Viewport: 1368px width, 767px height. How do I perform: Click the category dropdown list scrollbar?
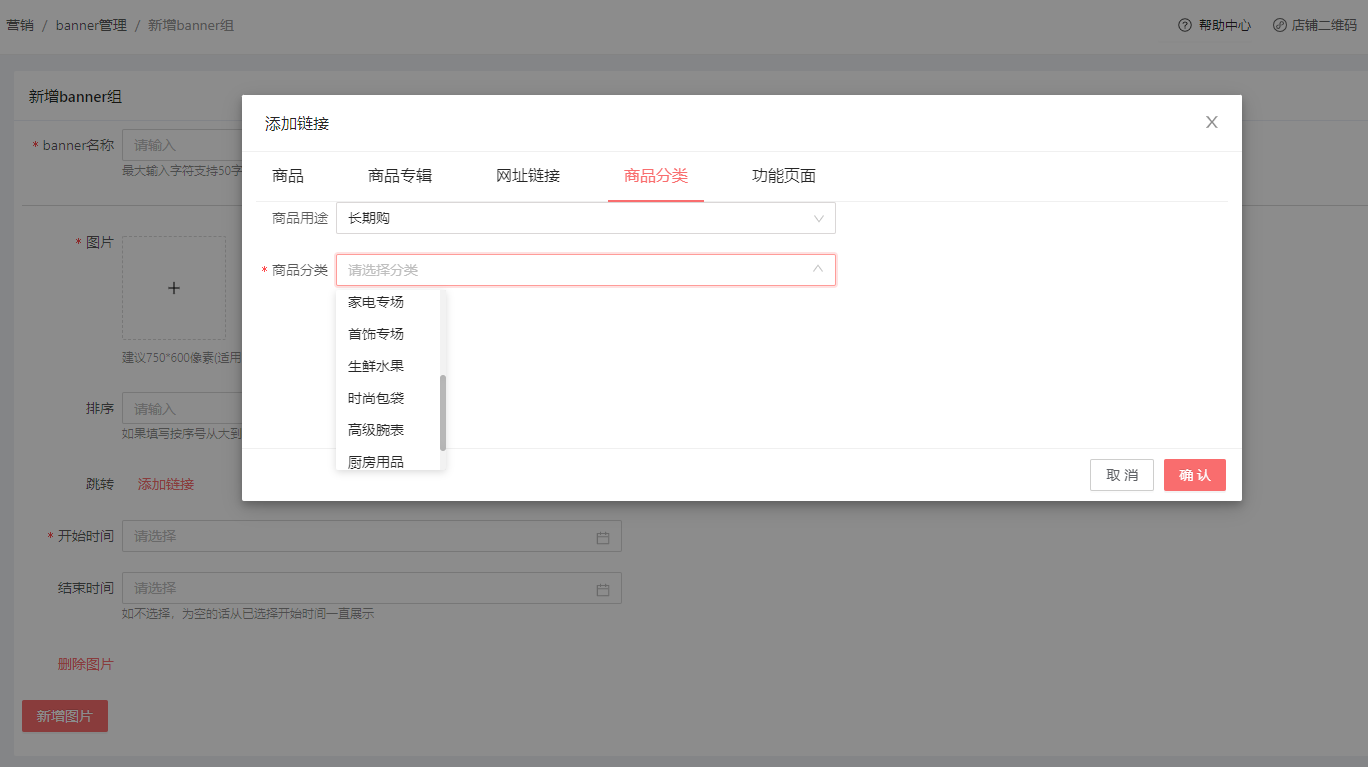coord(443,412)
